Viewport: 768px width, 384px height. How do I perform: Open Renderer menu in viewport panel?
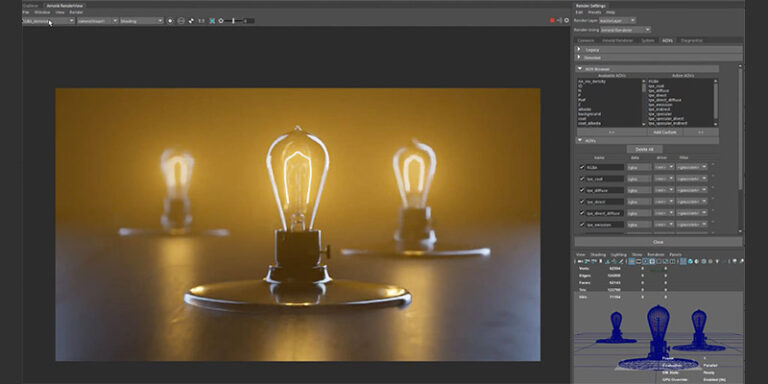click(655, 255)
